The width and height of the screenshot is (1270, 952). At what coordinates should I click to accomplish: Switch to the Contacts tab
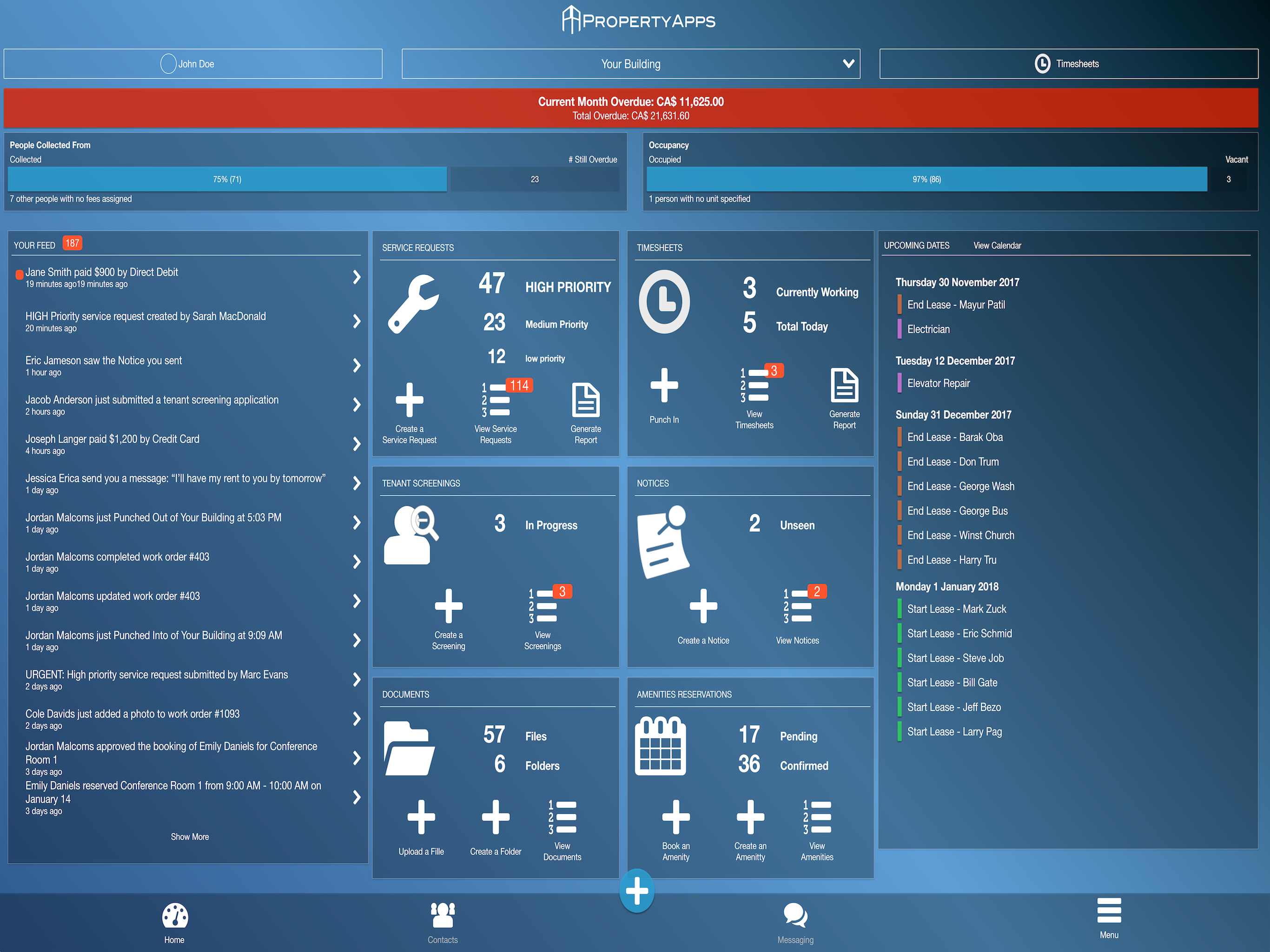point(443,922)
